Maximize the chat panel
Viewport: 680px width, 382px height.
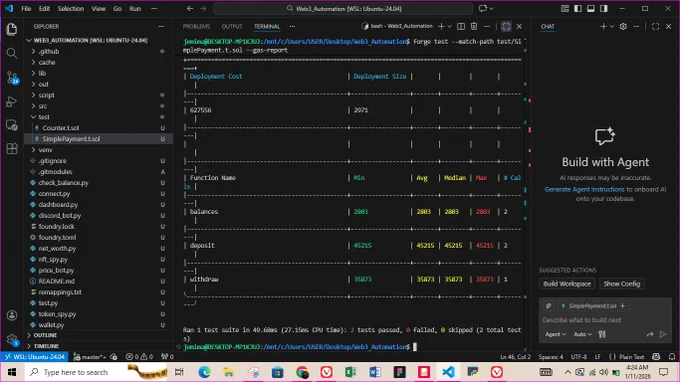point(656,26)
